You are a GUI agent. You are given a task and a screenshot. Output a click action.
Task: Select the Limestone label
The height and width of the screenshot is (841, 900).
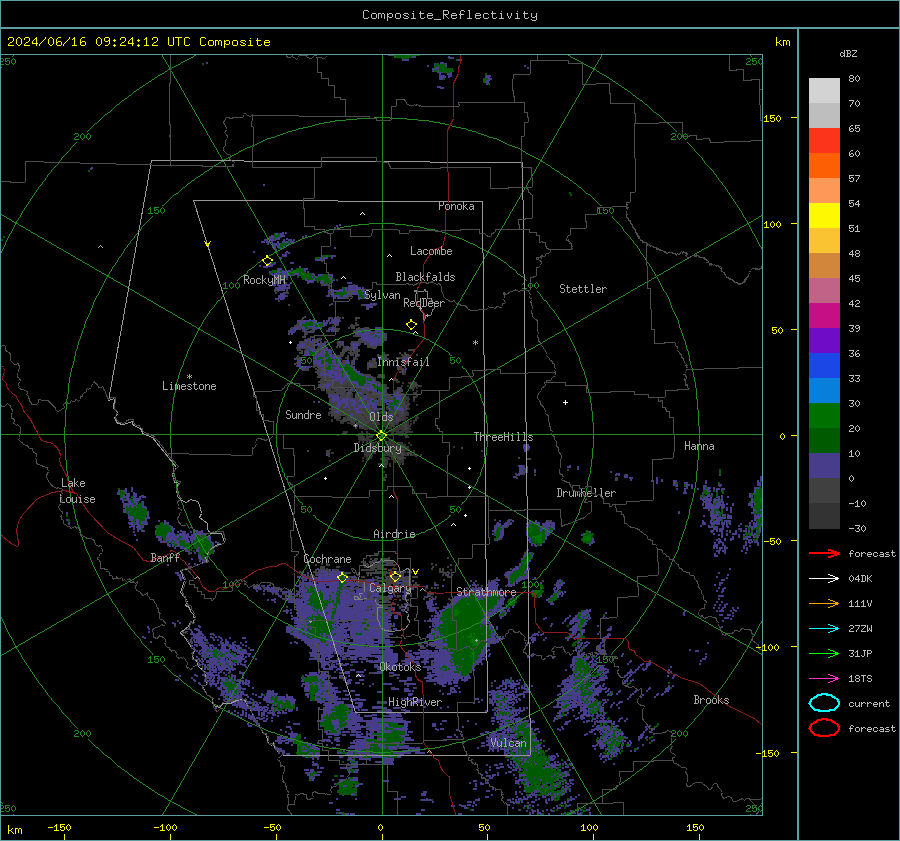189,386
